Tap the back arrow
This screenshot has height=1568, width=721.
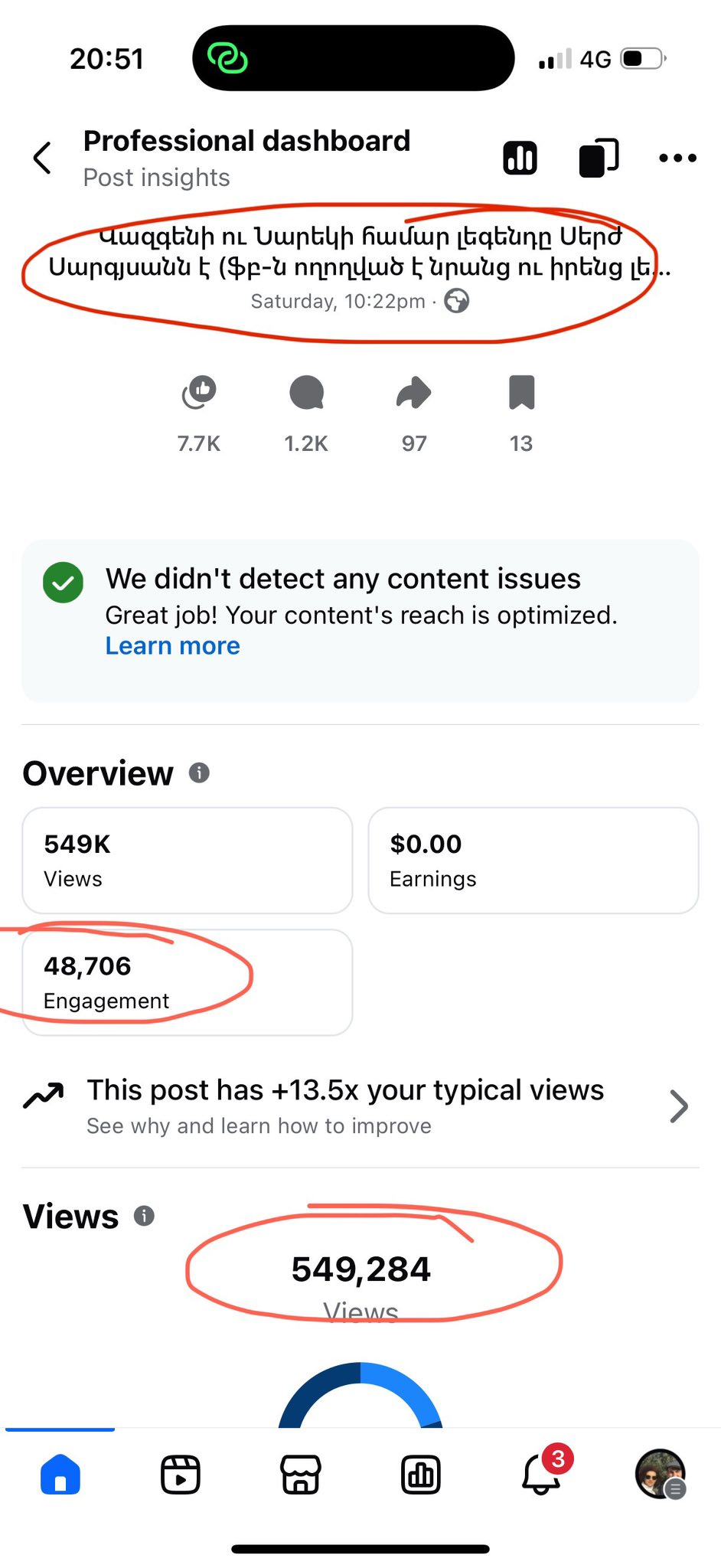tap(43, 158)
